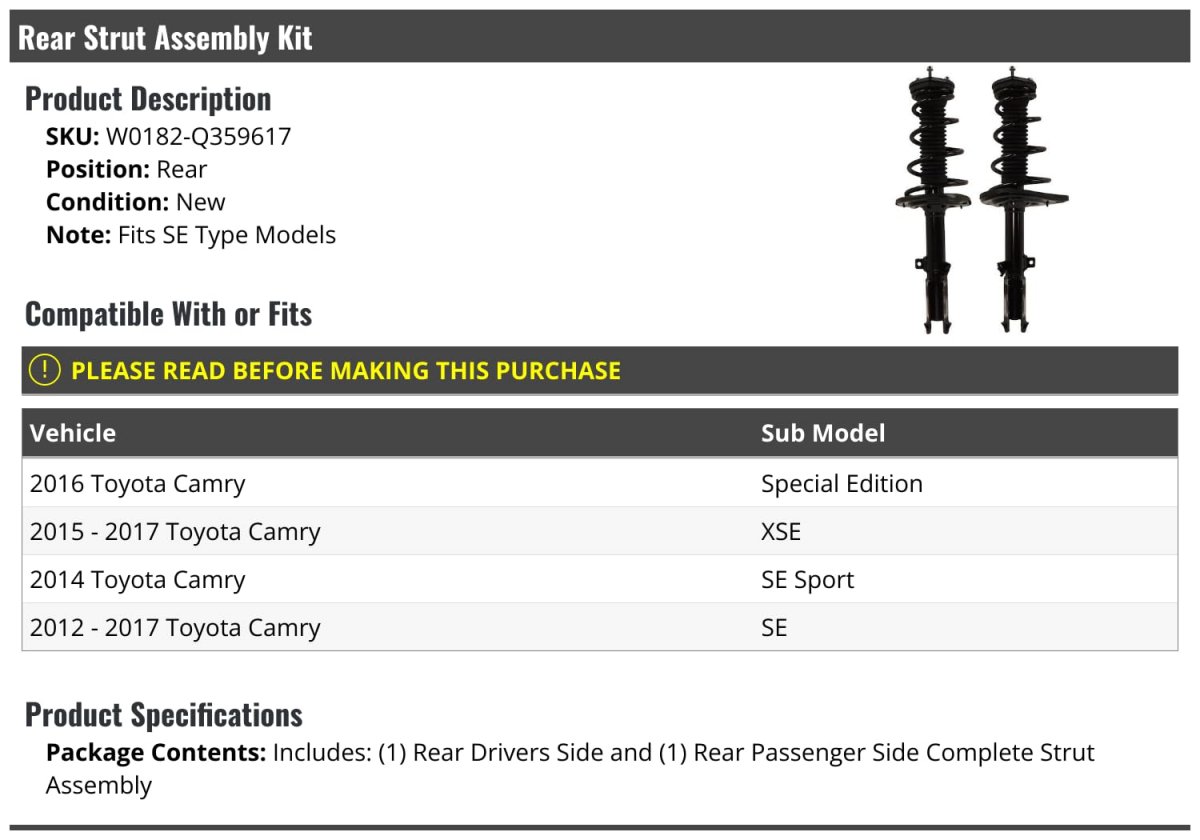Screen dimensions: 1200x840
Task: Click the Package Contents label
Action: [156, 753]
